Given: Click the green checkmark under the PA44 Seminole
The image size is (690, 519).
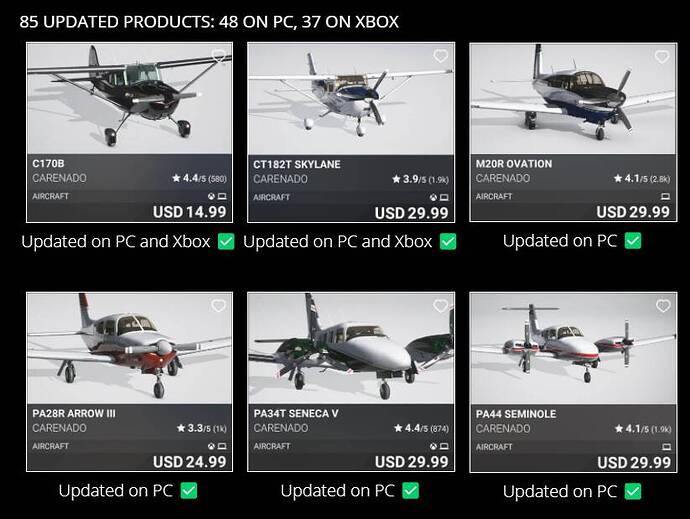Looking at the screenshot, I should pos(633,491).
